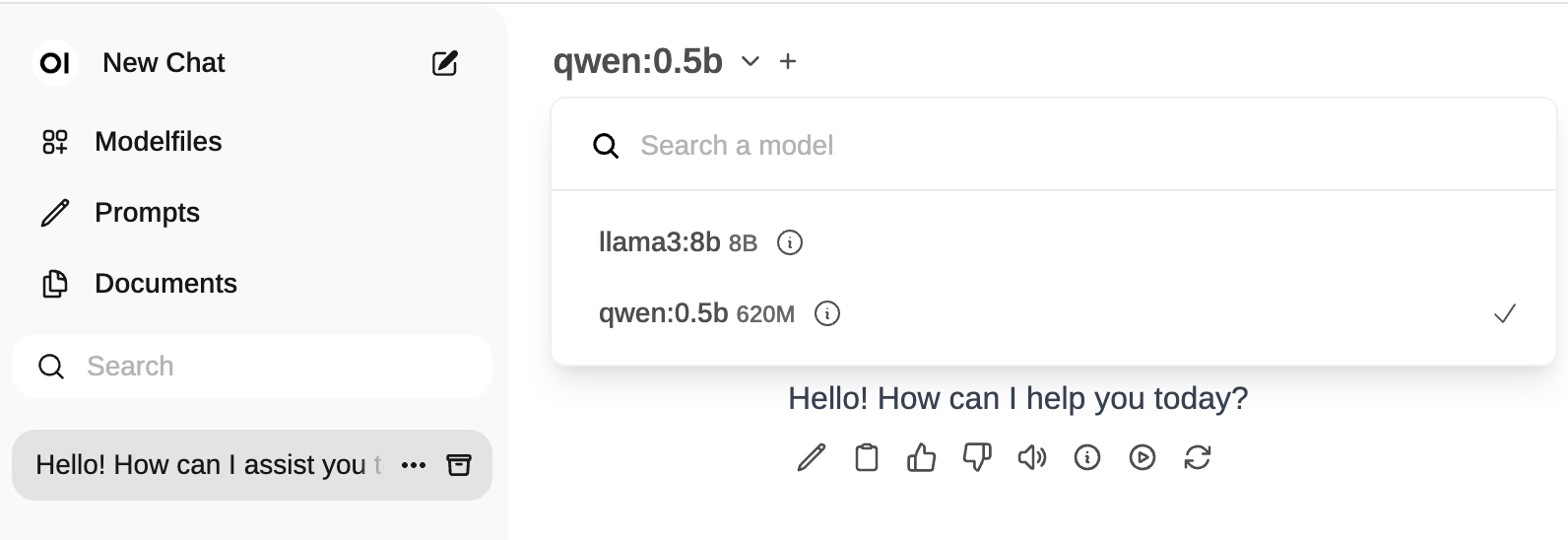Give thumbs up to the response

click(x=922, y=457)
